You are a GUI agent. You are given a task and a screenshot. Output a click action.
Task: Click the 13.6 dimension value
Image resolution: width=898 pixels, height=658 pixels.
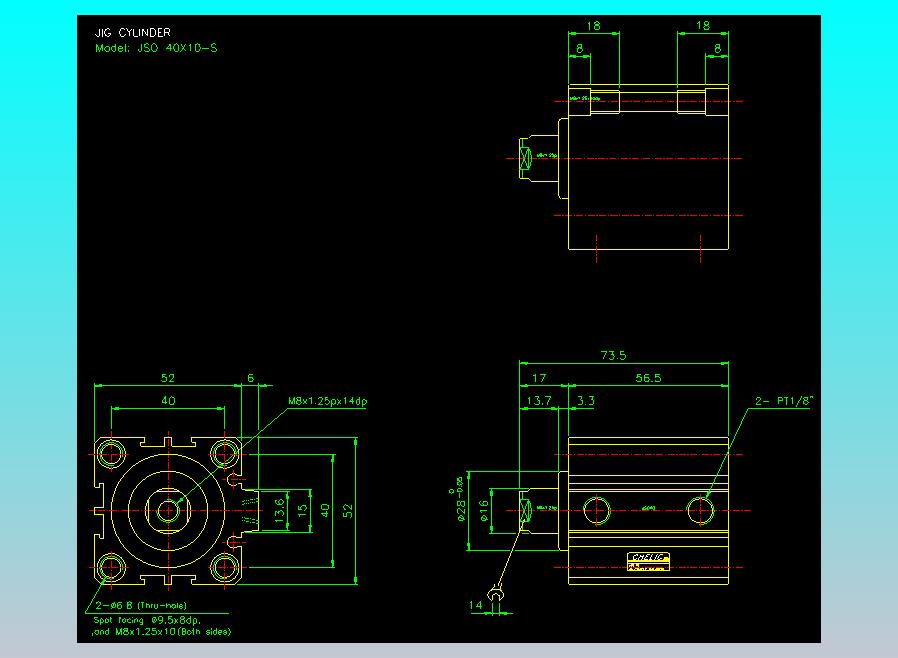[x=279, y=510]
